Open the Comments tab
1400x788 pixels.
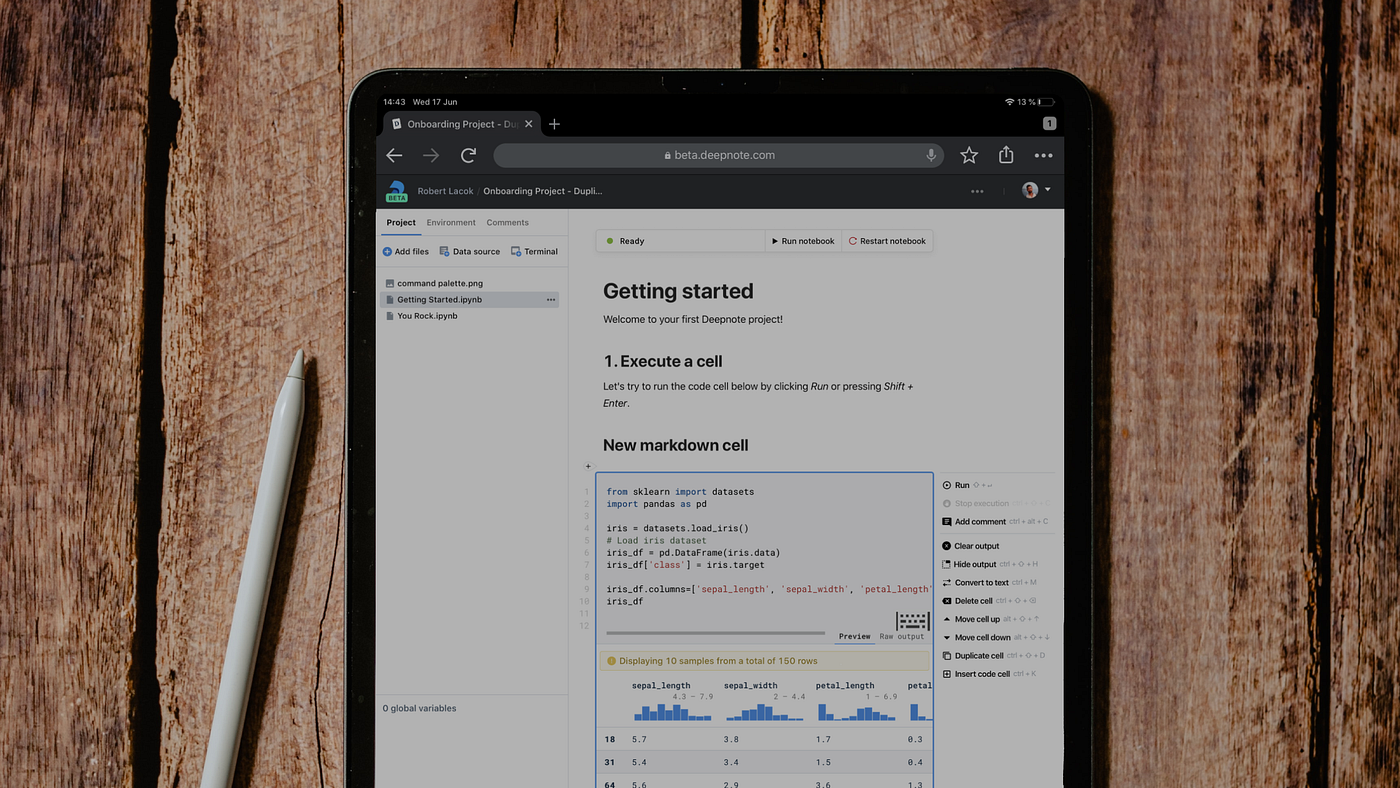[x=507, y=222]
